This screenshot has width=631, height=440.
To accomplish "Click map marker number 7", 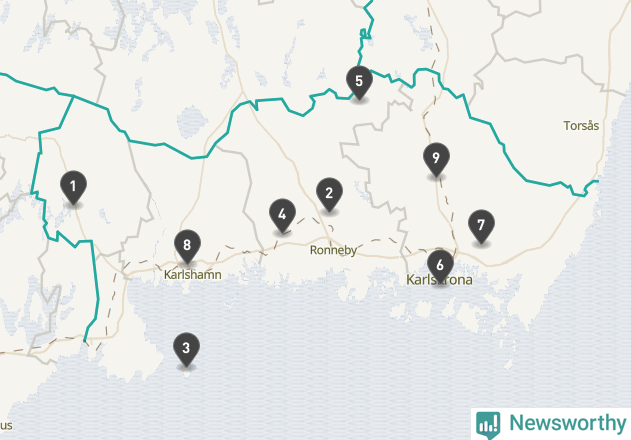I will pos(481,226).
